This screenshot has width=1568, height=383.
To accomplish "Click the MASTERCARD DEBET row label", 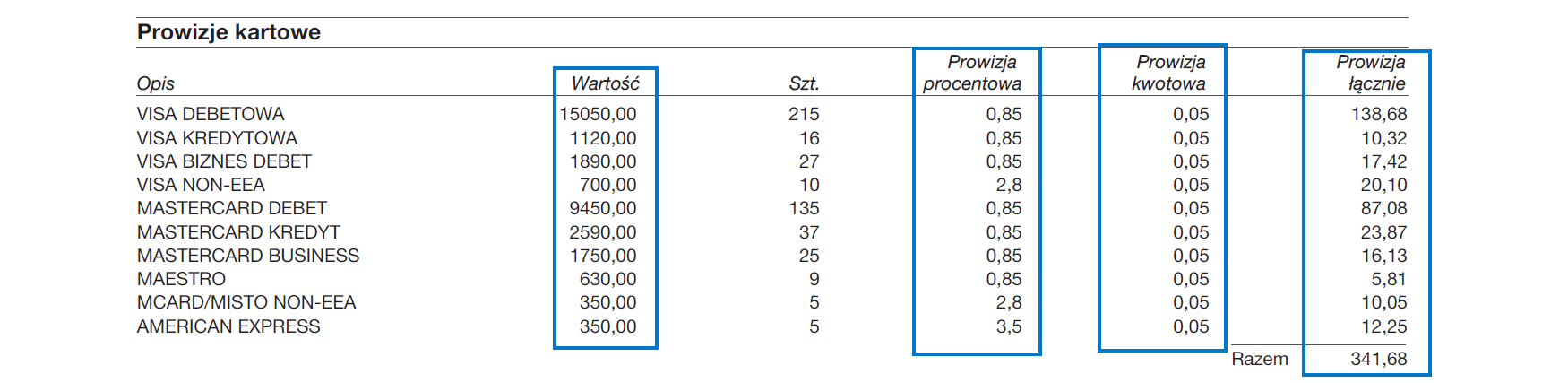I will 232,208.
